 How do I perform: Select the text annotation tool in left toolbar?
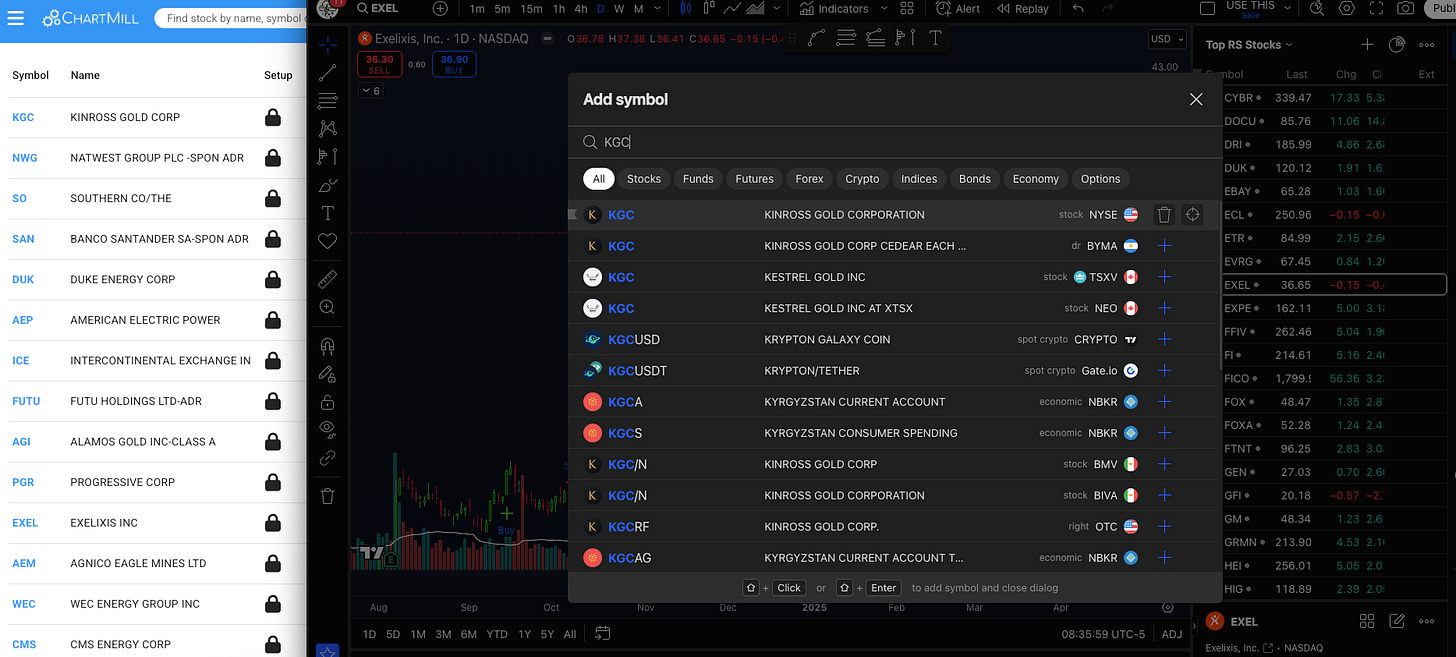(328, 213)
